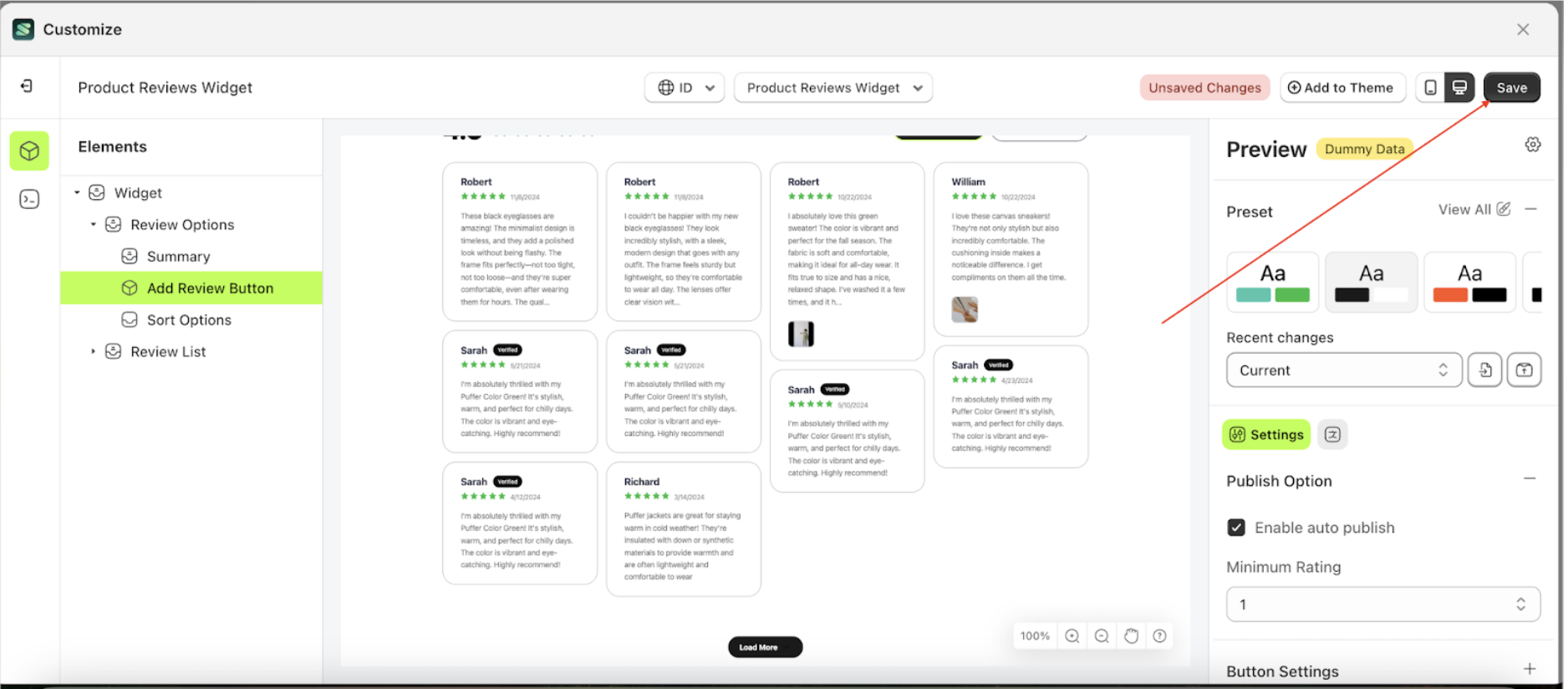Expand the Button Settings section
The width and height of the screenshot is (1568, 689).
coord(1530,669)
